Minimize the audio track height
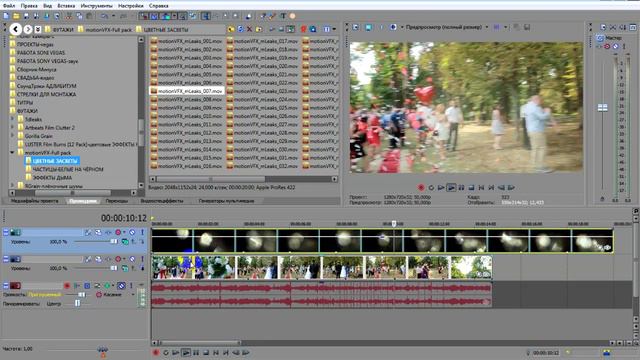640x360 pixels. pyautogui.click(x=6, y=285)
